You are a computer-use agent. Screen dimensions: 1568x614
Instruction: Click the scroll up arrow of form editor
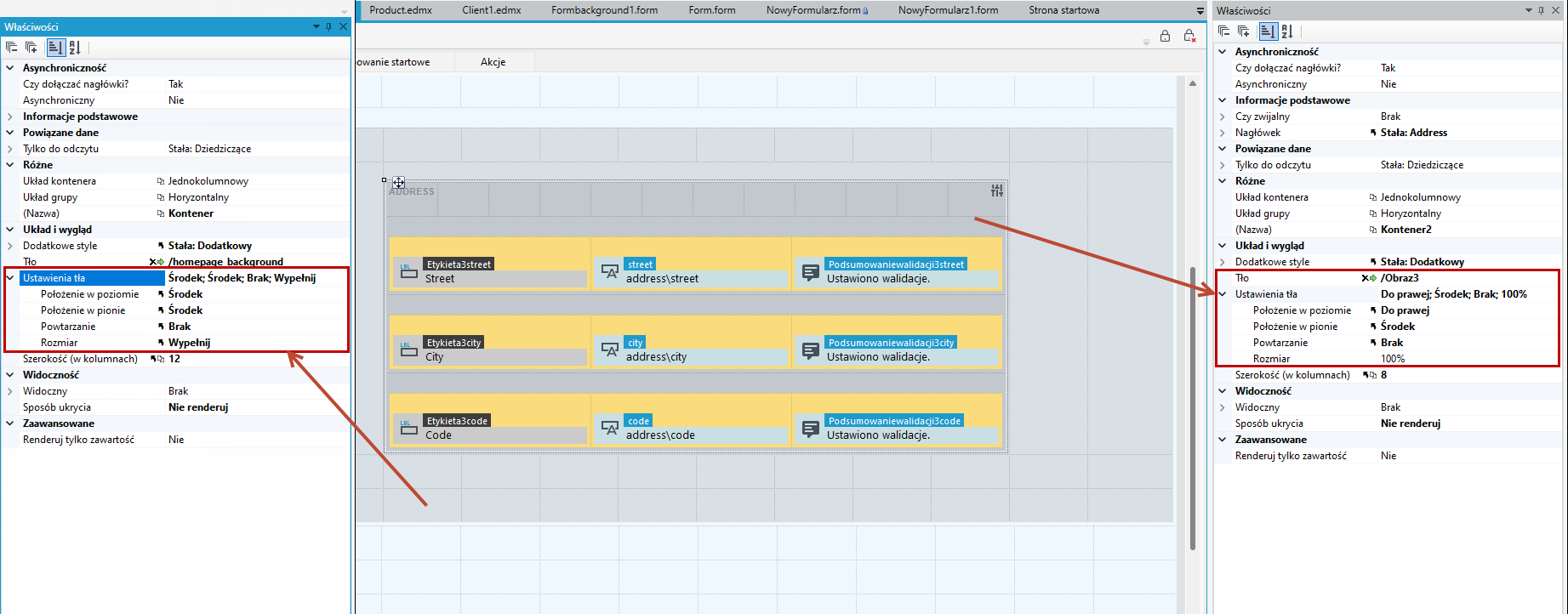[x=1193, y=83]
